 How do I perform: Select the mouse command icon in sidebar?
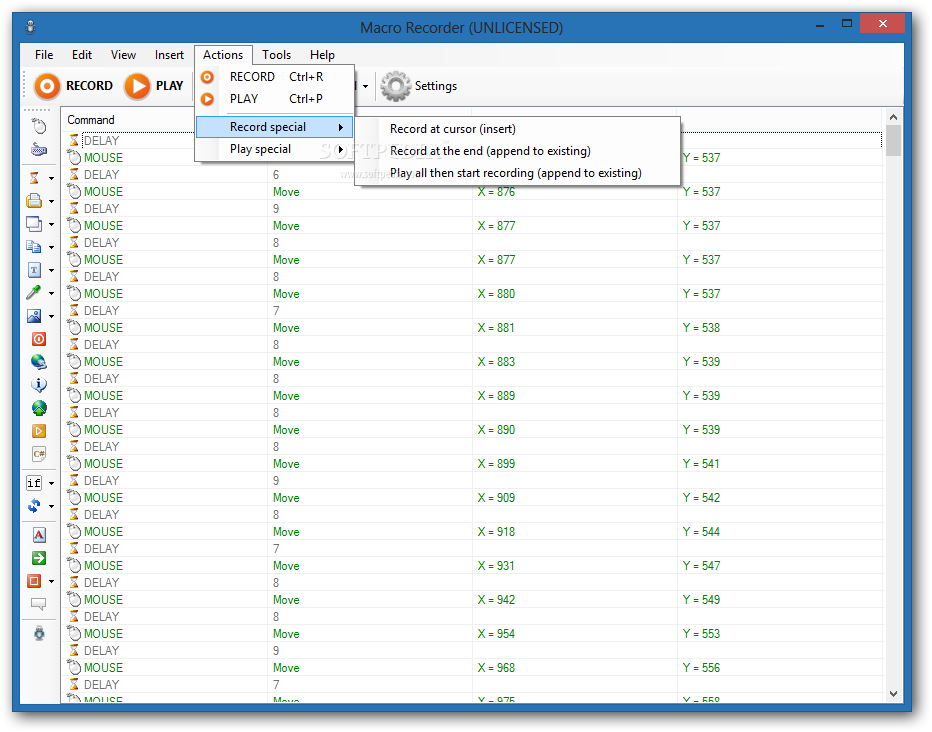click(39, 127)
